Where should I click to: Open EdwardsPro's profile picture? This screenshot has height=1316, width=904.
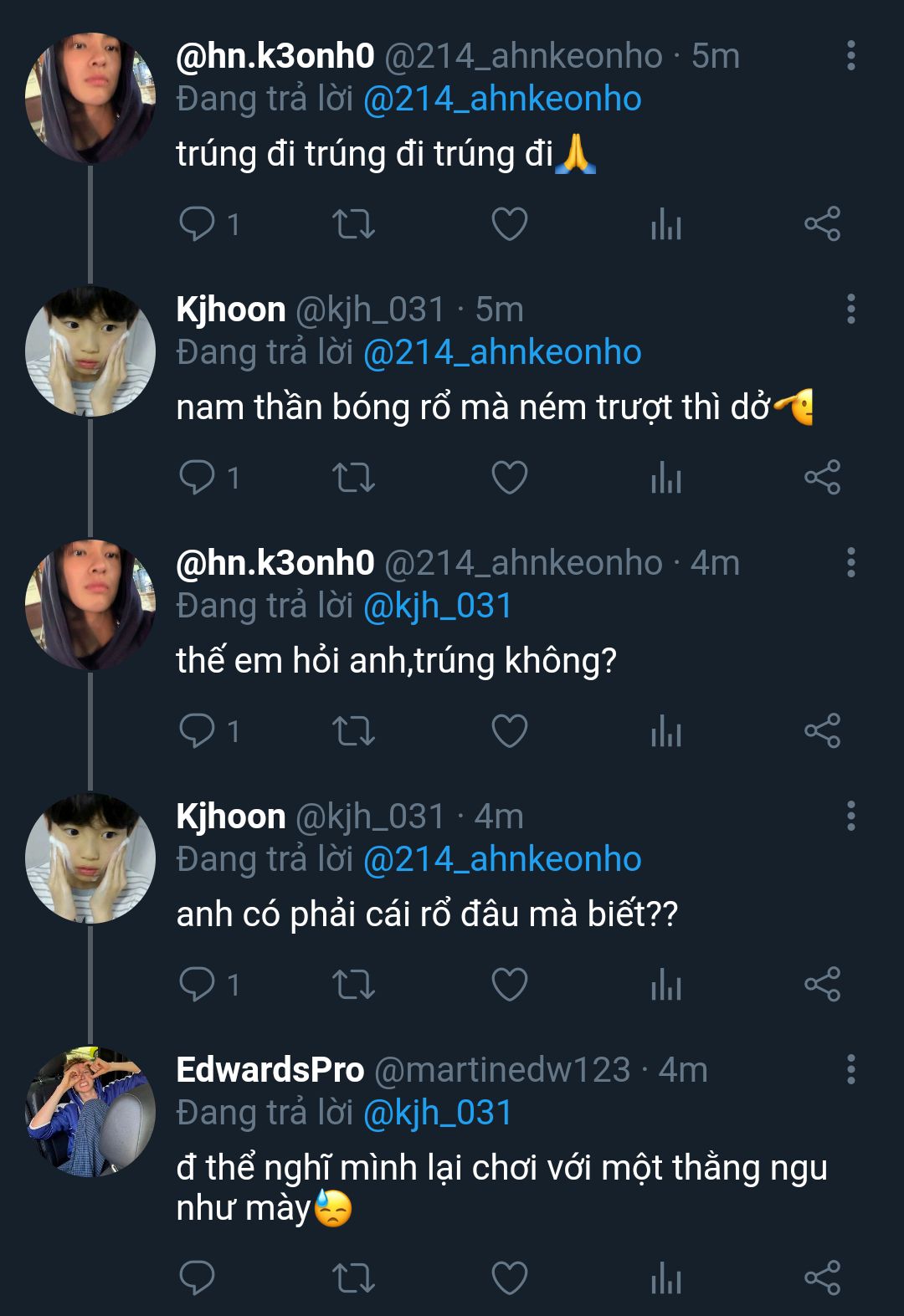pyautogui.click(x=90, y=1112)
